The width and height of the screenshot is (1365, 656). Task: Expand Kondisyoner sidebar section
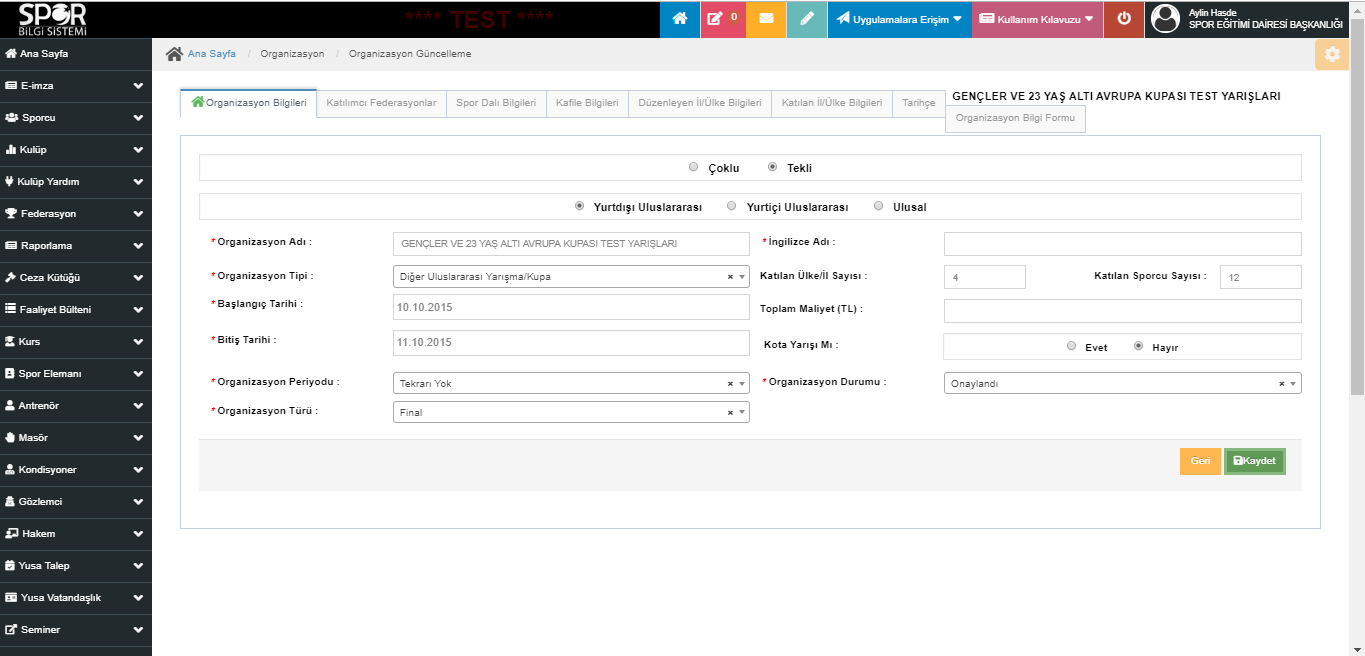point(76,470)
